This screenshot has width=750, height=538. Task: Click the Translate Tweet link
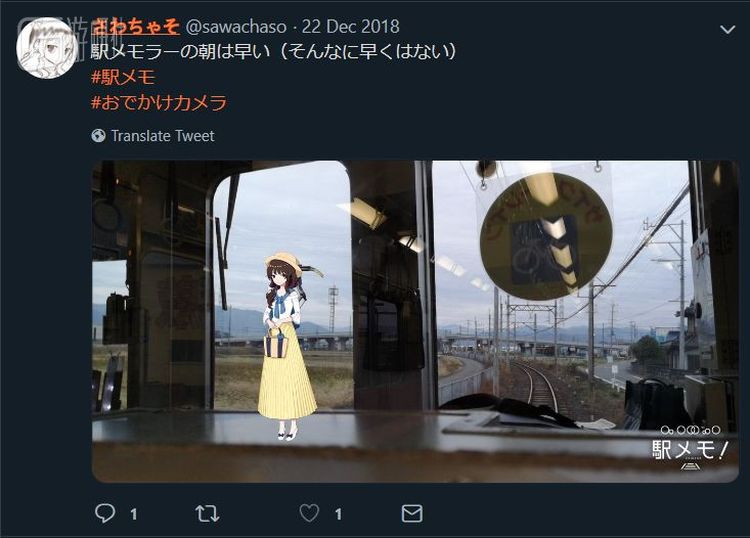(163, 136)
